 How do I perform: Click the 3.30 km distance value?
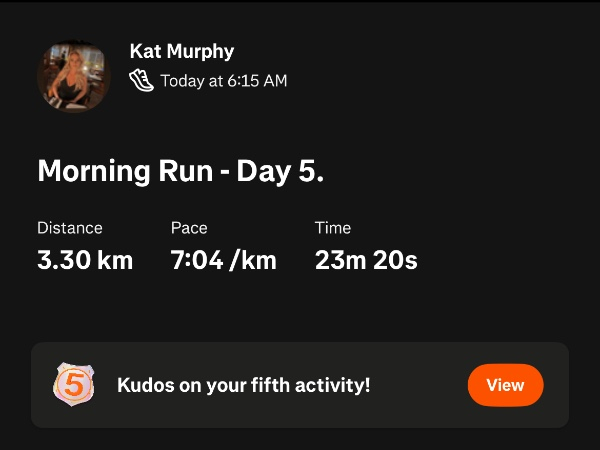(85, 261)
